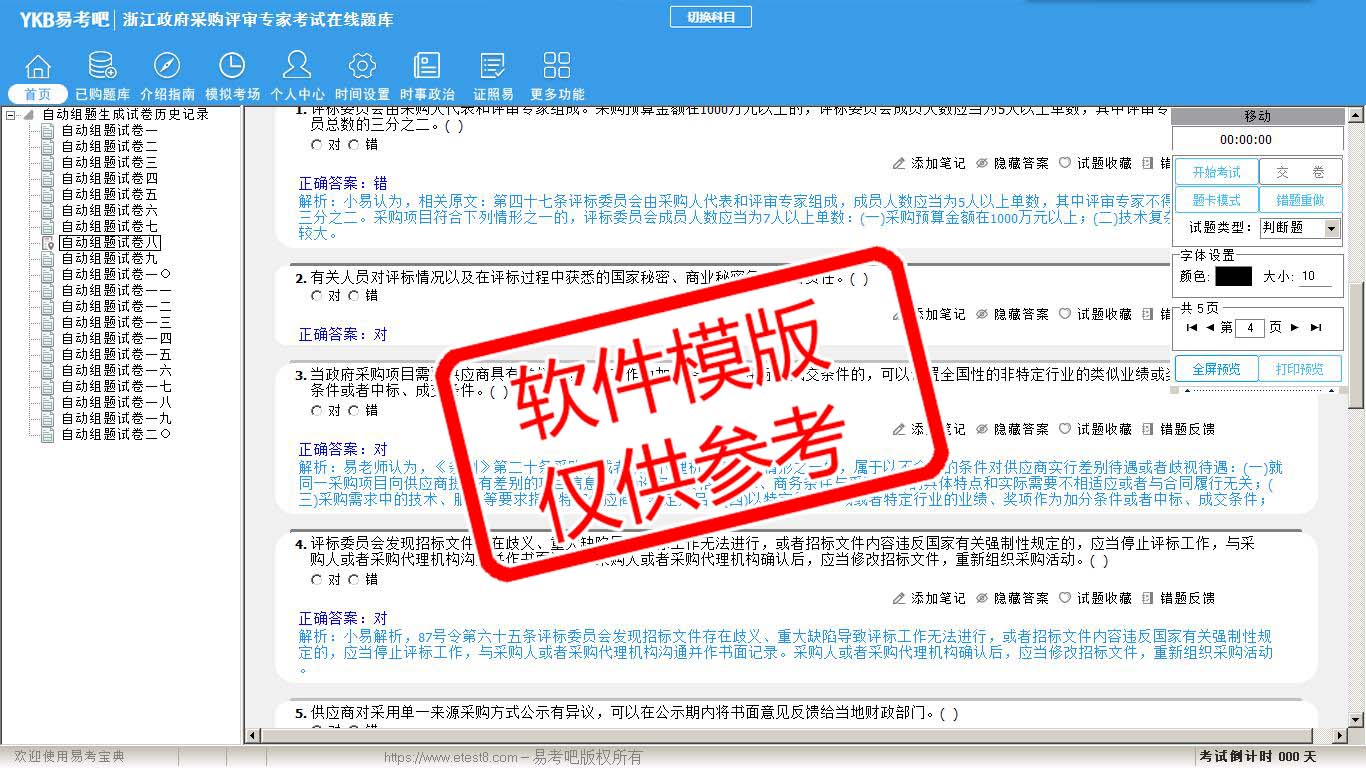Go to 个人中心 user icon
1366x768 pixels.
click(297, 67)
